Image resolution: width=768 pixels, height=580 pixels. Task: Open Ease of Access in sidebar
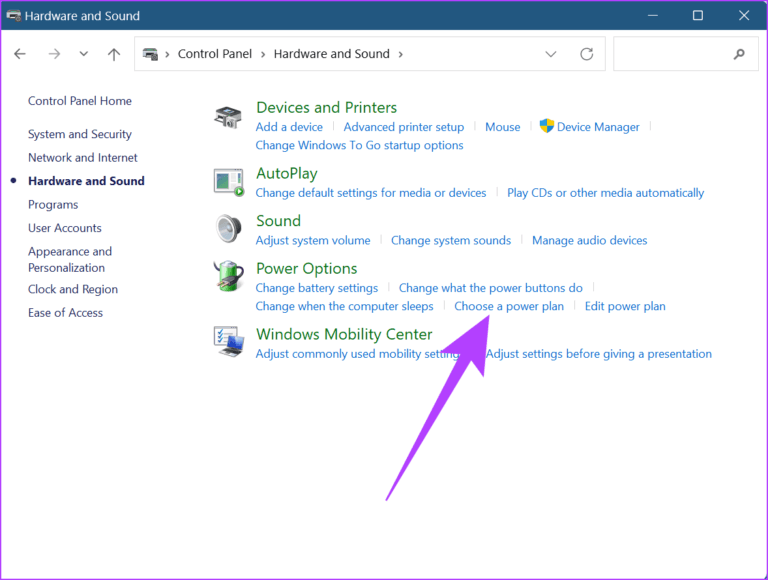pos(66,313)
